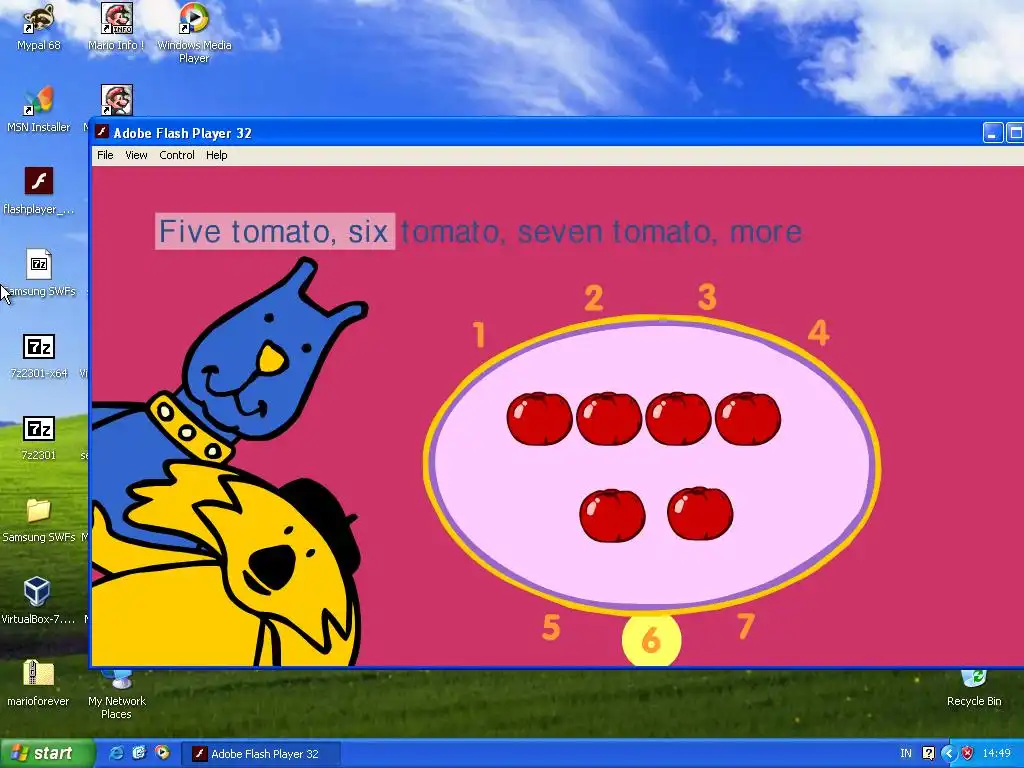The width and height of the screenshot is (1024, 768).
Task: Click the number 7 below the plate
Action: pos(746,626)
